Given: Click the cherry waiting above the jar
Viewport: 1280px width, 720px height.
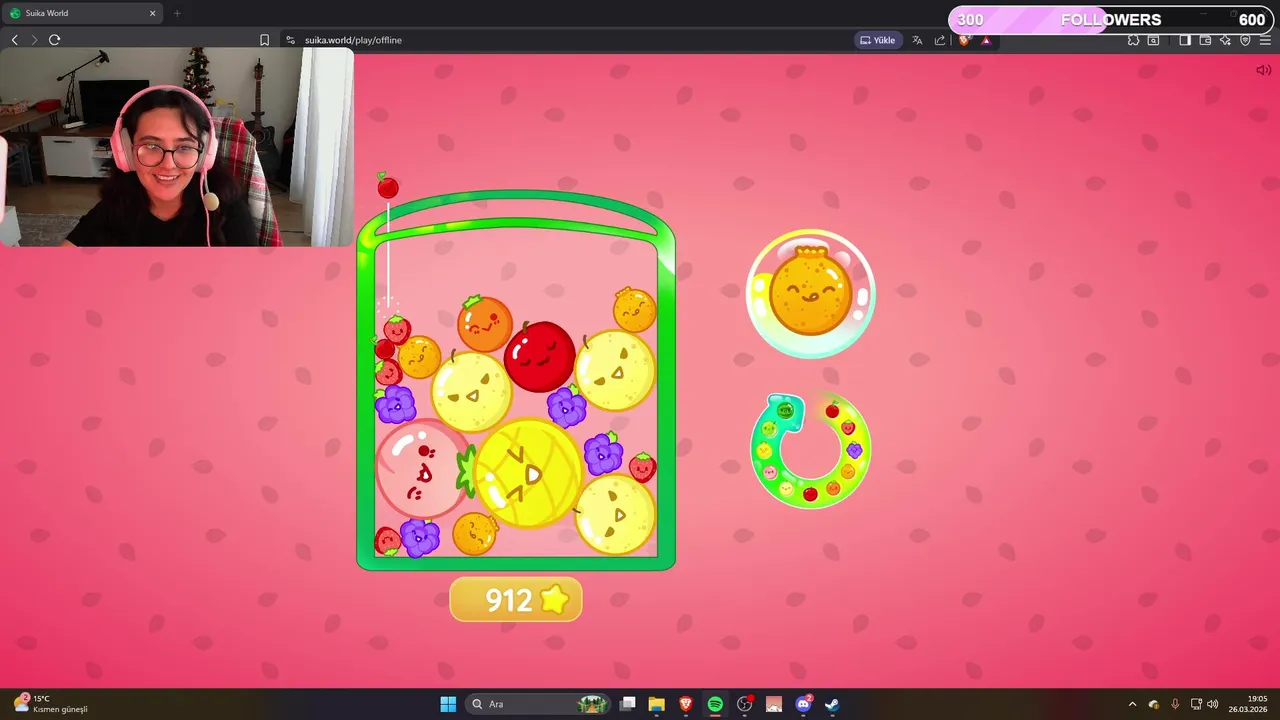Looking at the screenshot, I should click(x=388, y=186).
